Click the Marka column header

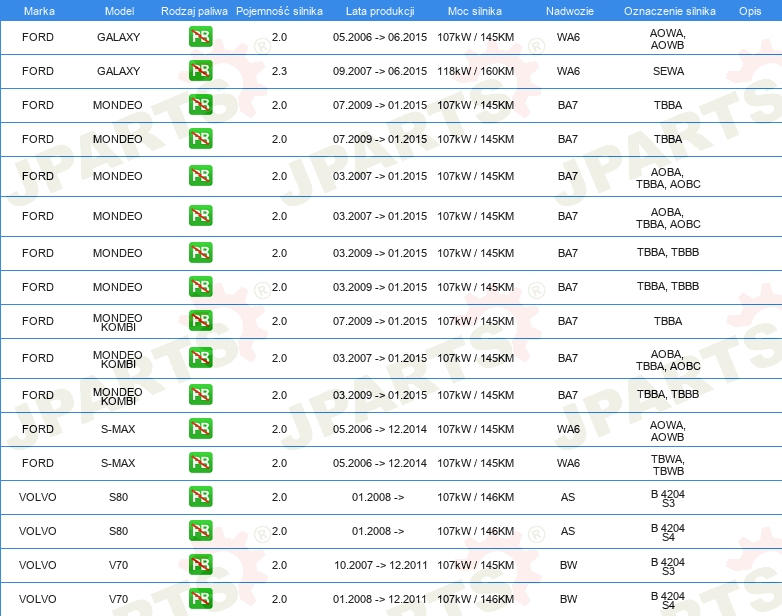[x=39, y=11]
